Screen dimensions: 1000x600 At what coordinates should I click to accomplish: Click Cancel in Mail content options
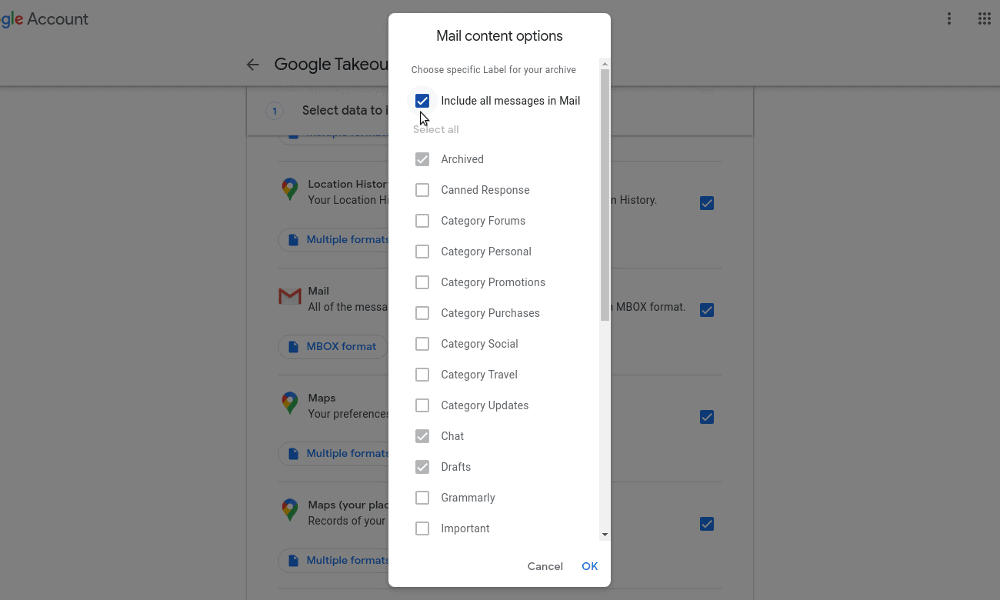545,566
